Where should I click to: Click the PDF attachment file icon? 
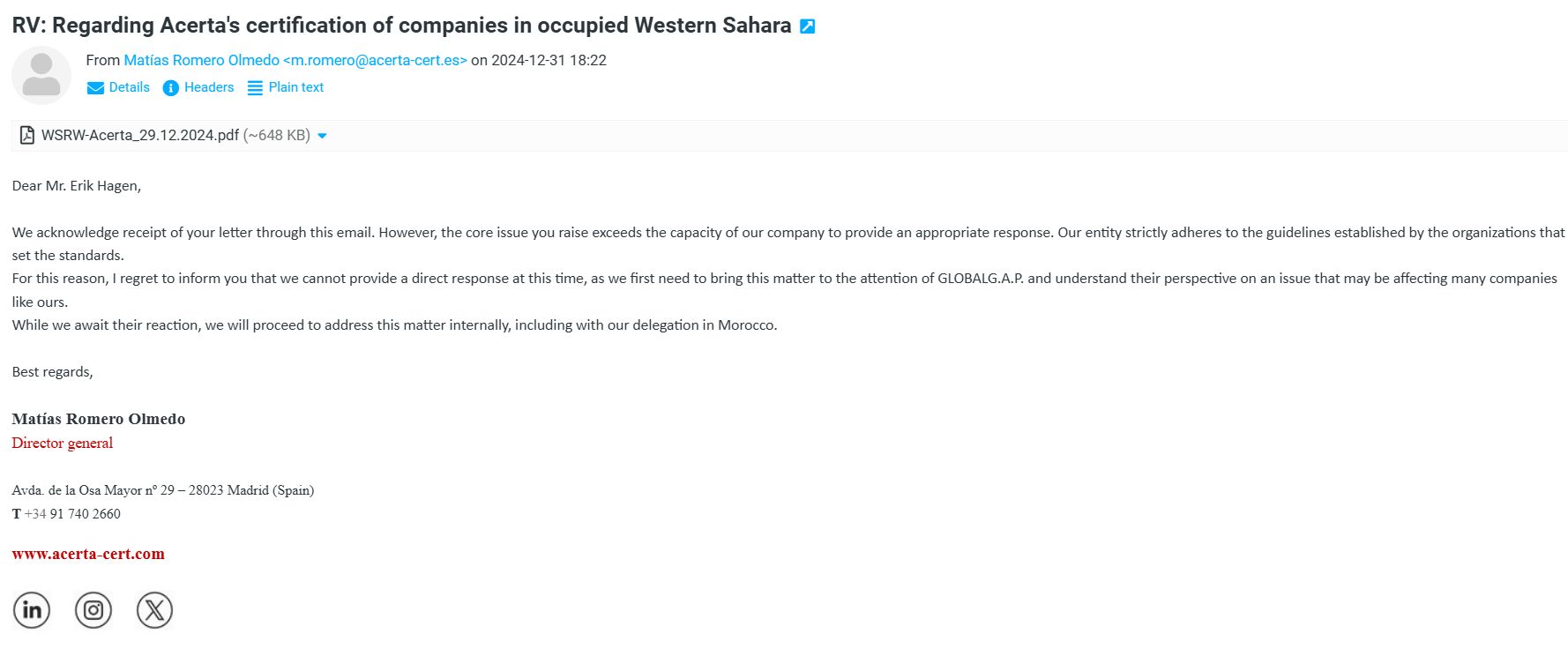tap(27, 135)
